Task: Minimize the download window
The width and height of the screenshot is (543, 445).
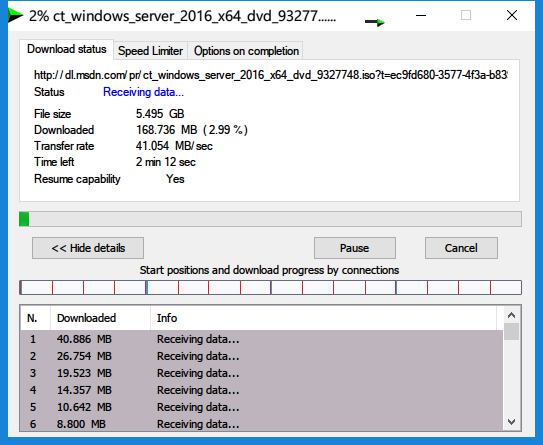Action: point(421,15)
